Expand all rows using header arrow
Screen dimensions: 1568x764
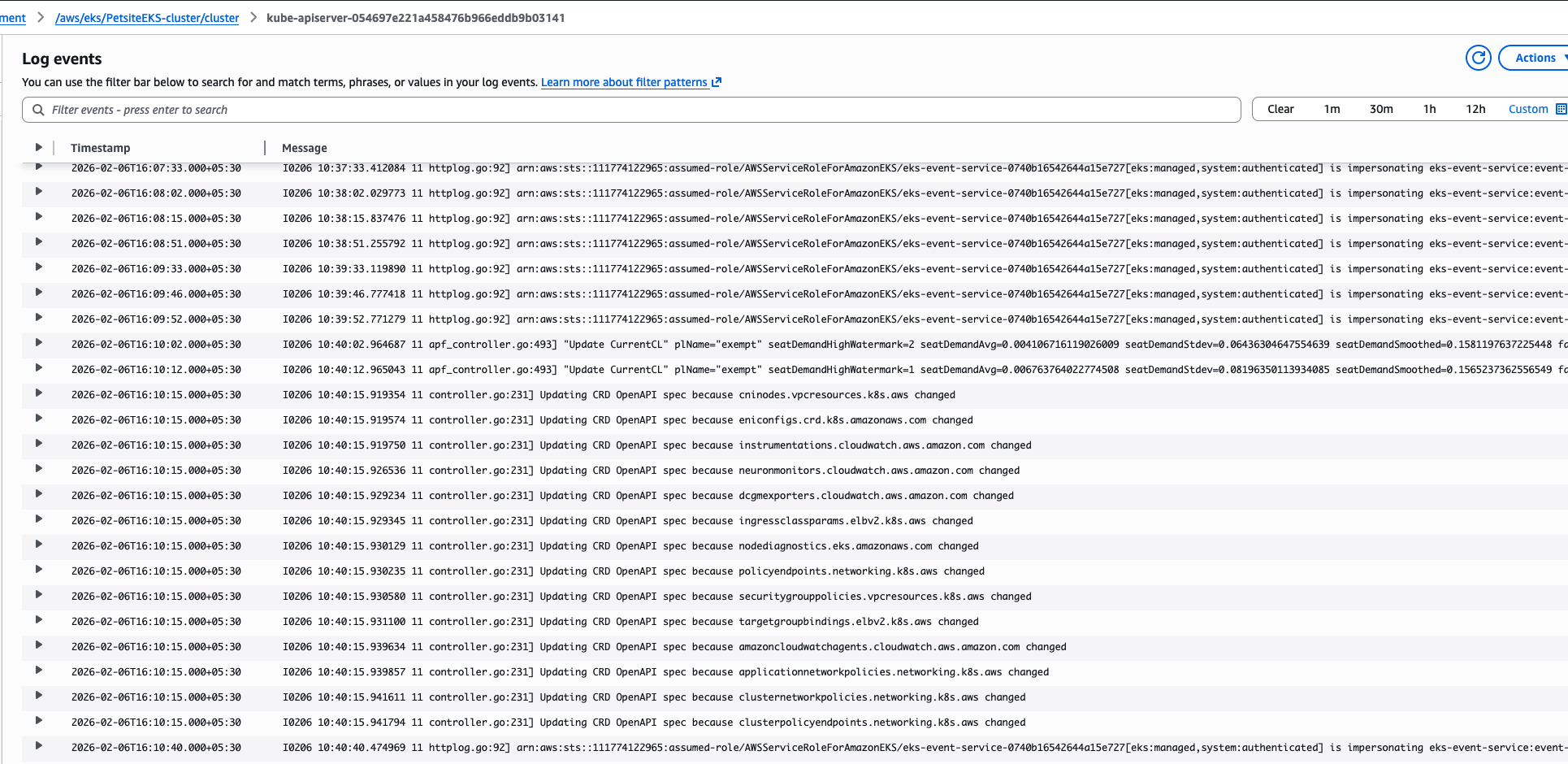pyautogui.click(x=38, y=147)
